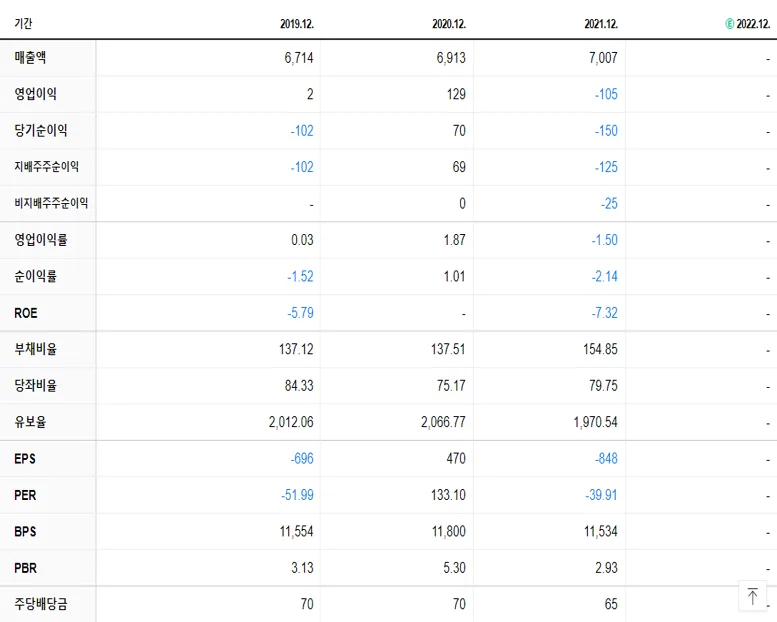Viewport: 777px width, 622px height.
Task: Click the -39.91 PER value
Action: pos(602,495)
